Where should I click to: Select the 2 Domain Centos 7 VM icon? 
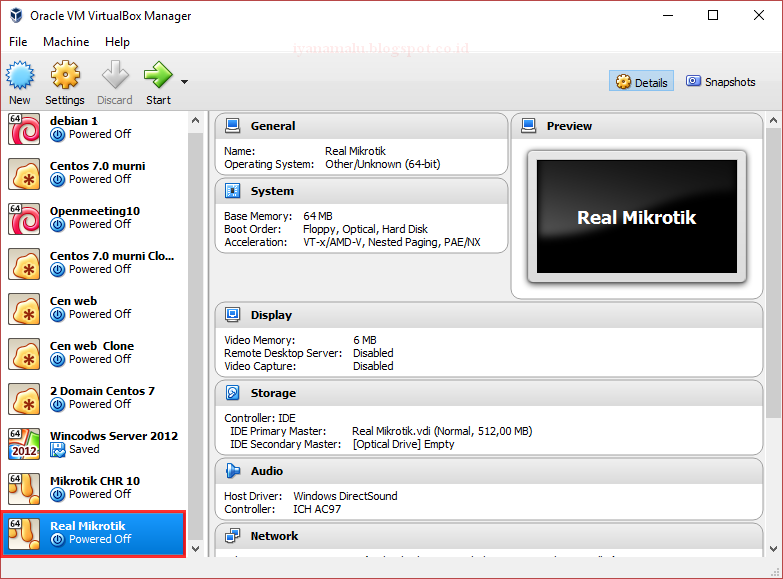(24, 399)
